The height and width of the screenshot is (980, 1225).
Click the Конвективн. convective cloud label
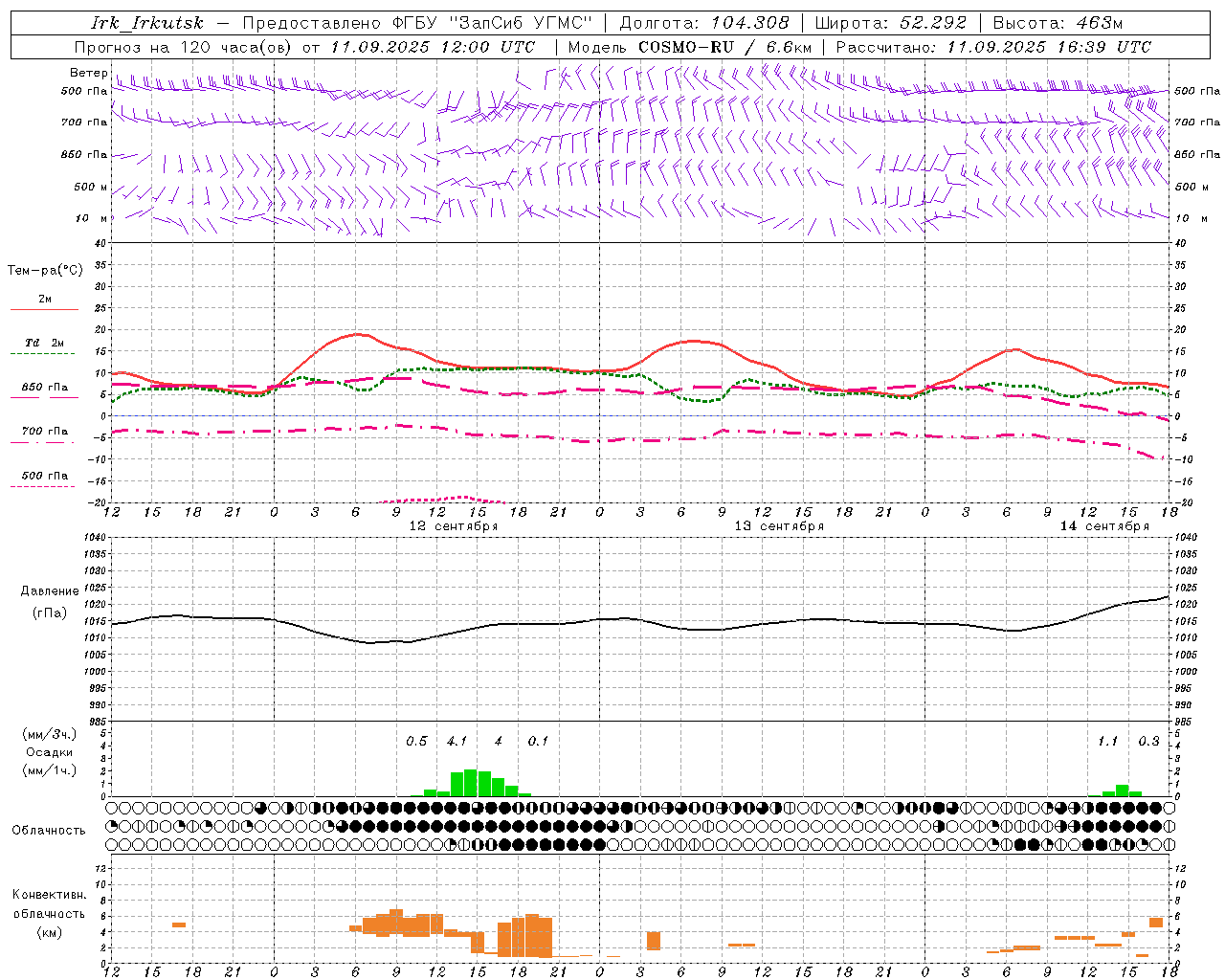[49, 895]
